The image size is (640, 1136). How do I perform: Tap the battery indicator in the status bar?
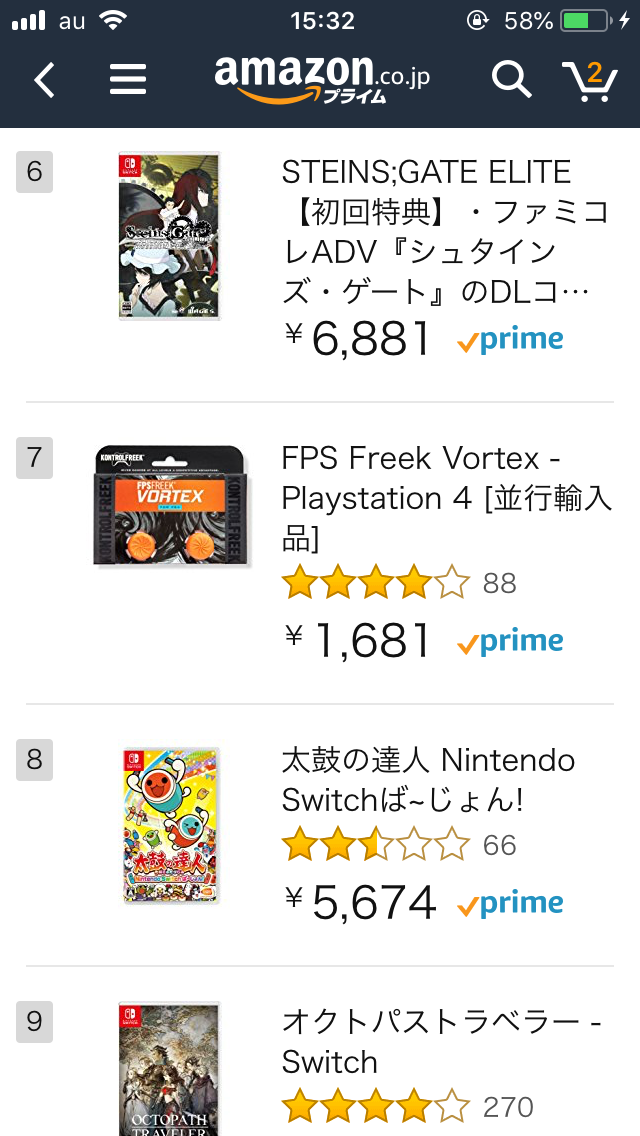584,21
